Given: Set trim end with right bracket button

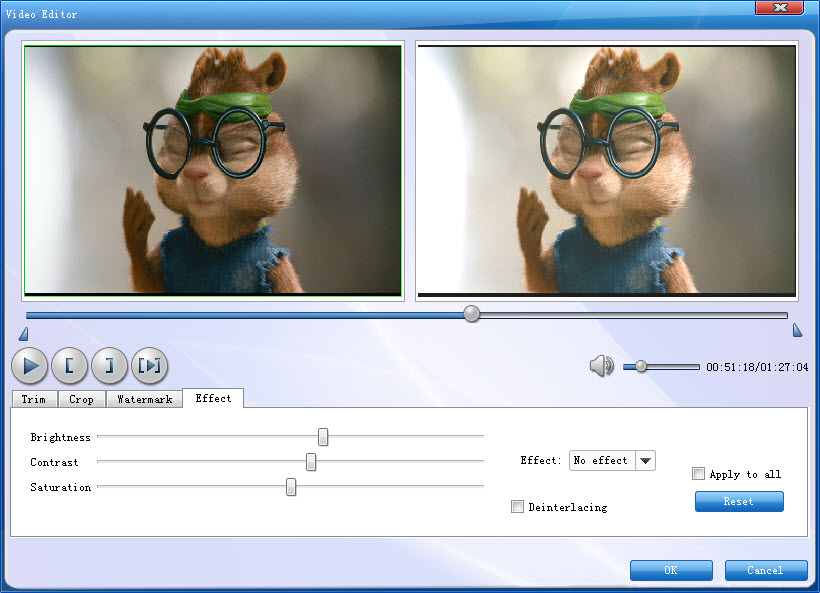Looking at the screenshot, I should (109, 366).
